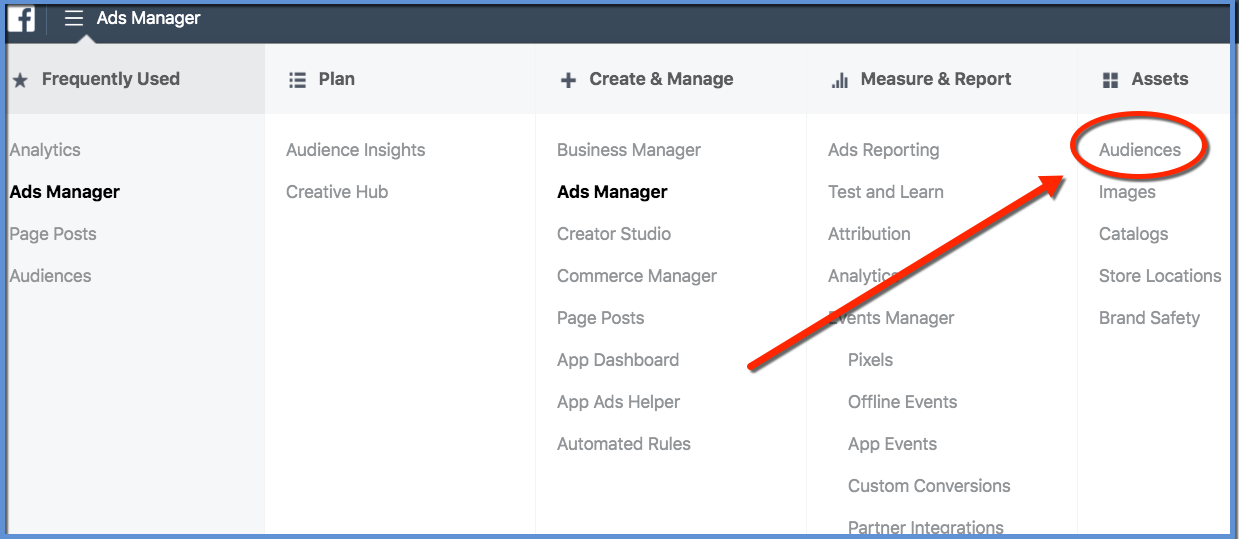Viewport: 1239px width, 539px height.
Task: Open Page Posts under Frequently Used
Action: pos(53,234)
